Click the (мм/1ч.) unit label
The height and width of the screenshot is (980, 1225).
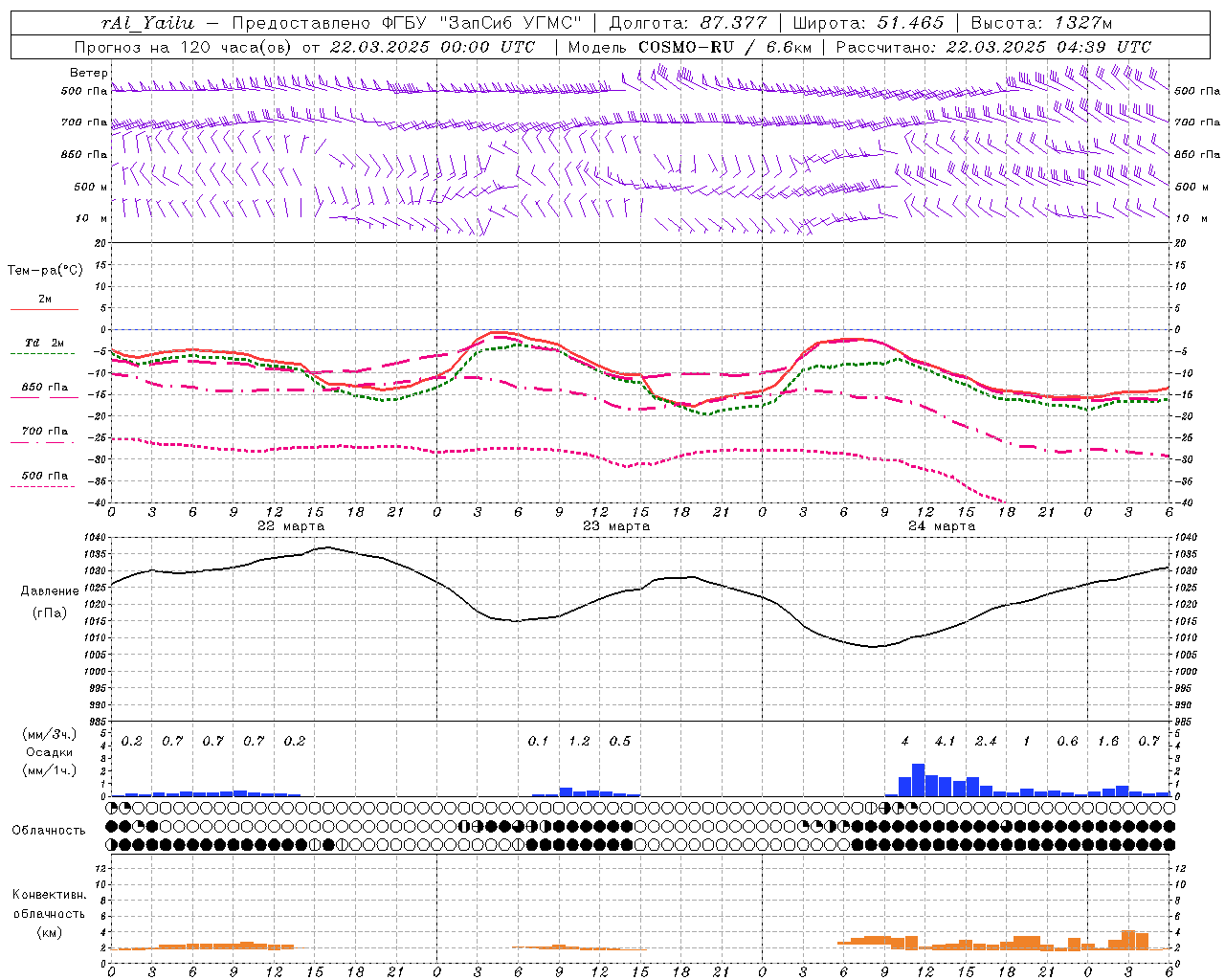[x=49, y=770]
